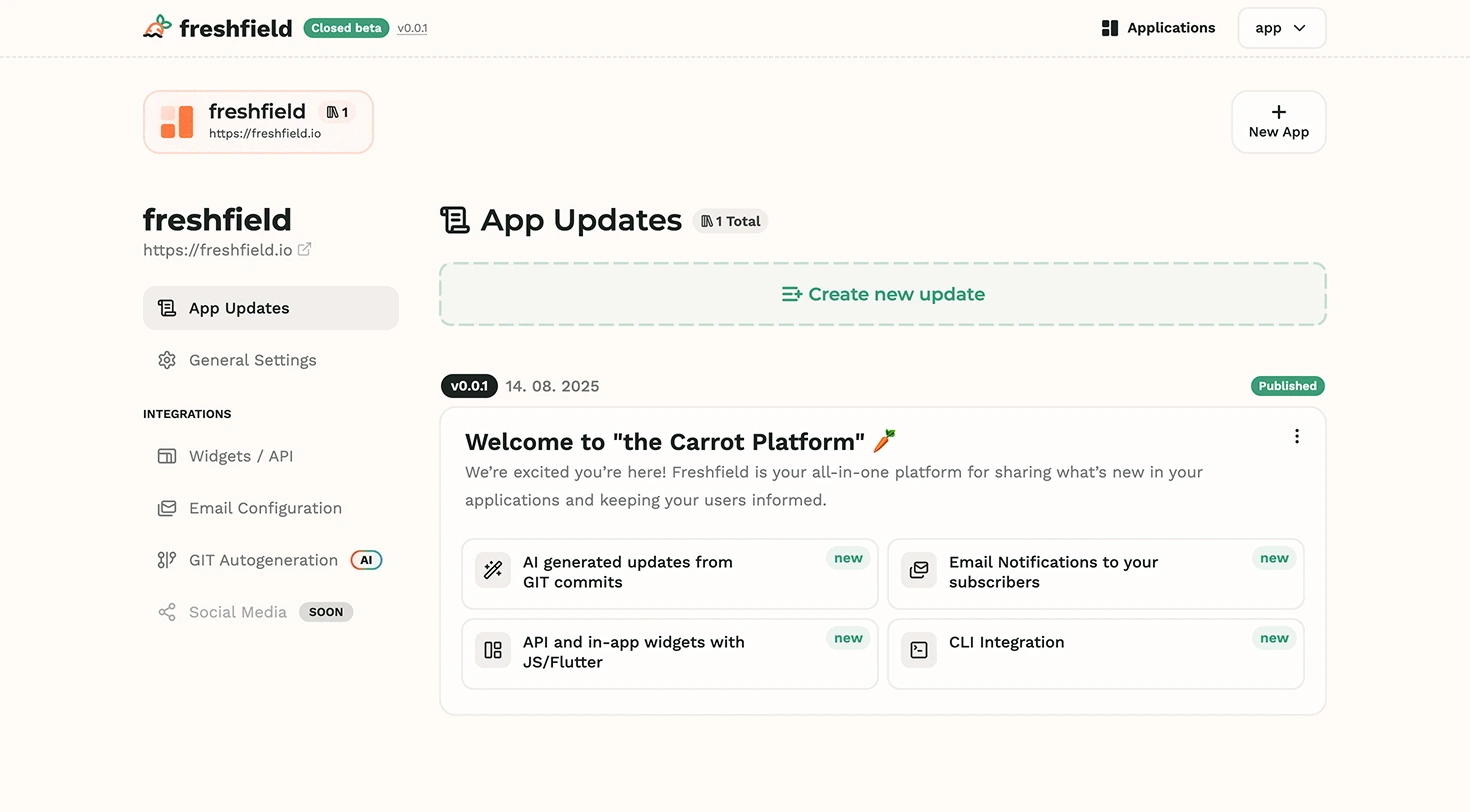Open App Updates in sidebar
The height and width of the screenshot is (812, 1470).
(271, 308)
